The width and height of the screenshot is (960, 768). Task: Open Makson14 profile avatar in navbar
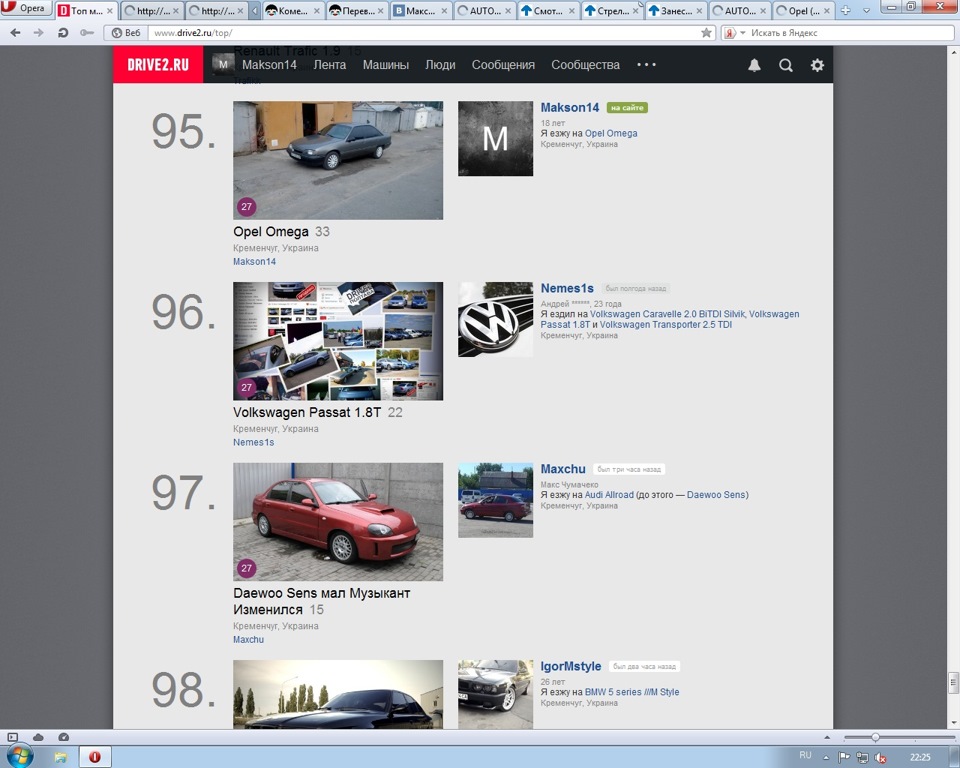click(x=223, y=64)
